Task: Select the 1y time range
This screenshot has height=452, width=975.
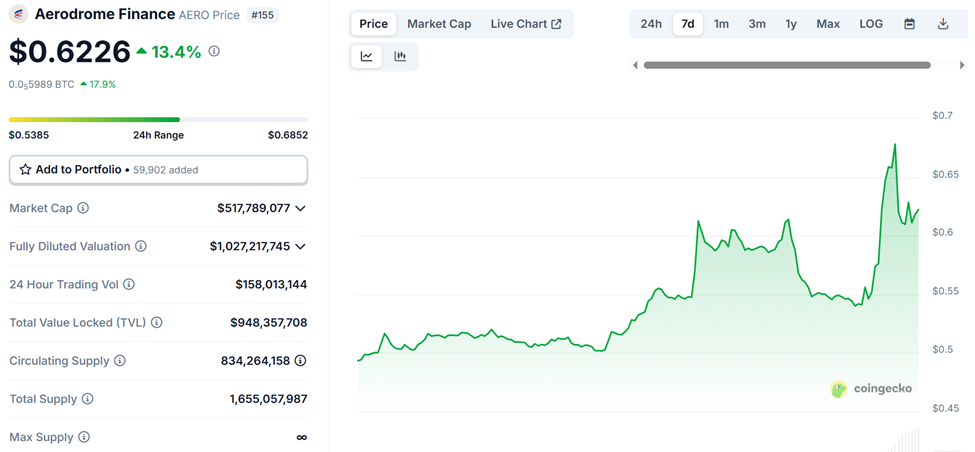Action: coord(791,24)
